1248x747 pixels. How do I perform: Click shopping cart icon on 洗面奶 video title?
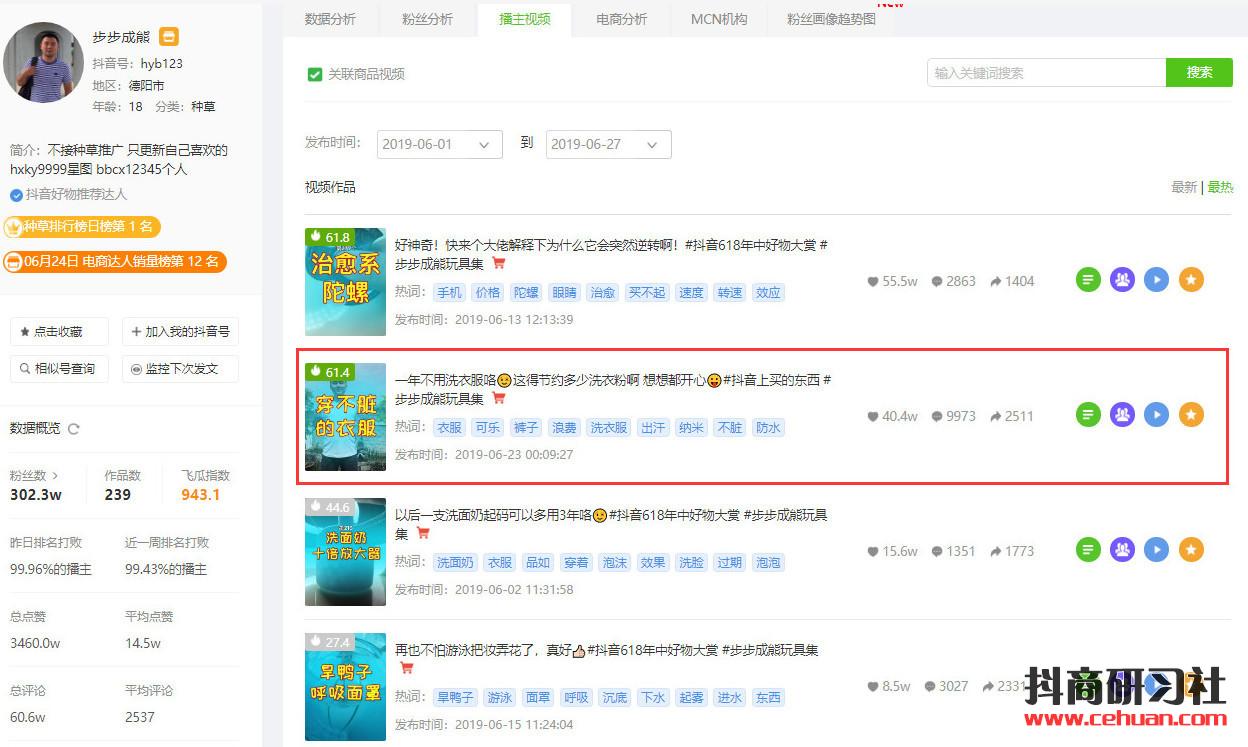(x=424, y=533)
